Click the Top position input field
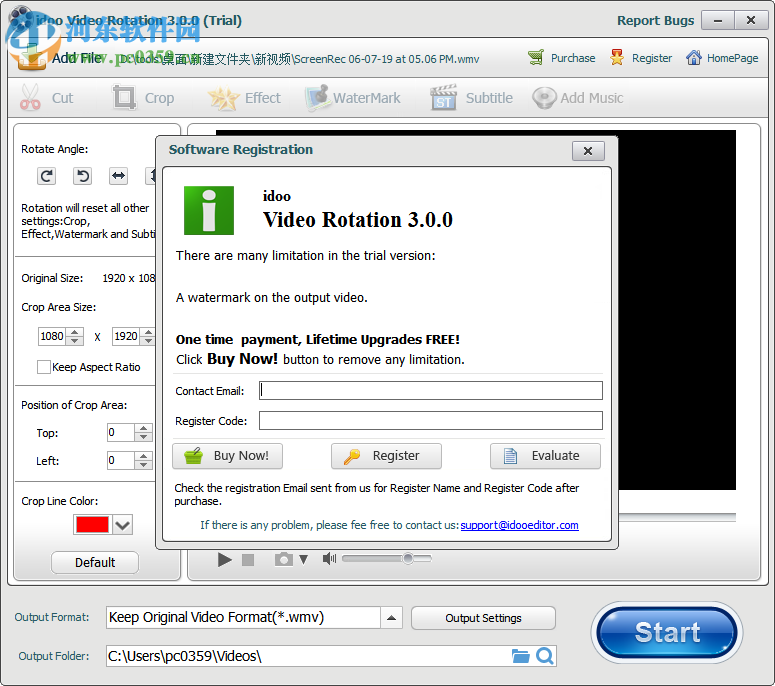Screen dimensions: 775x686 pyautogui.click(x=121, y=432)
